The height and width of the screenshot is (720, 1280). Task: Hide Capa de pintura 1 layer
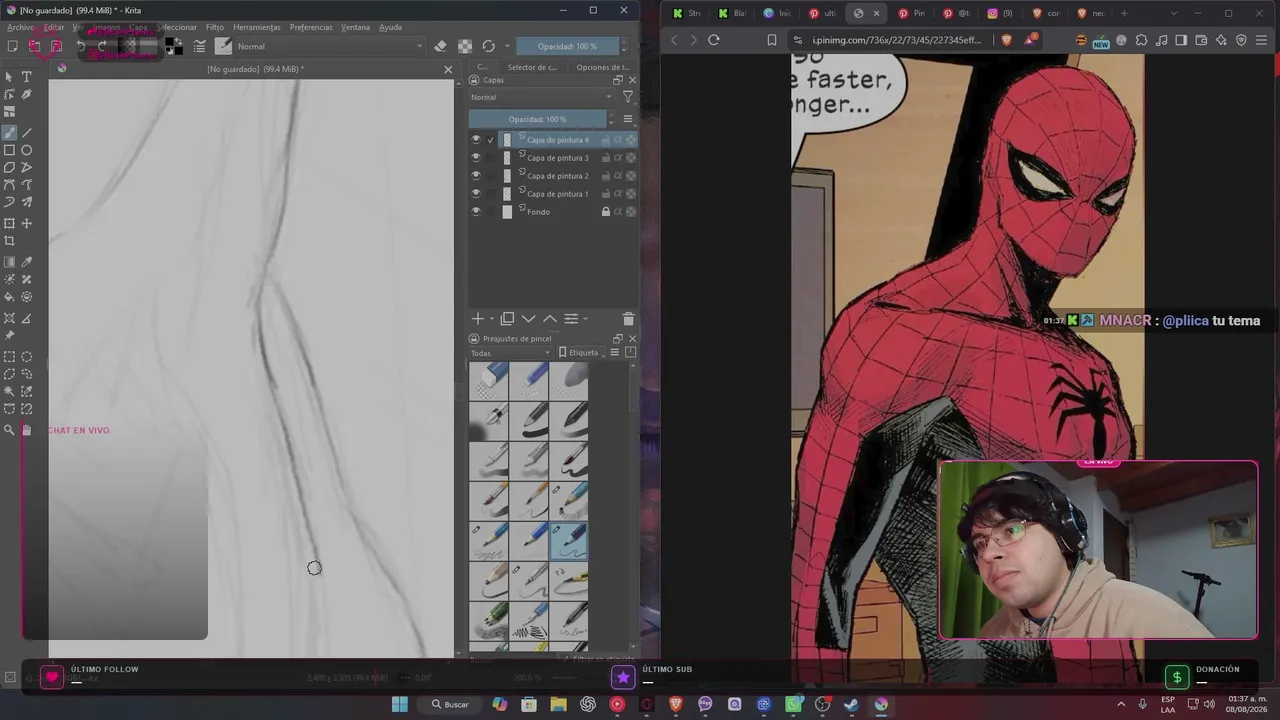[x=476, y=194]
